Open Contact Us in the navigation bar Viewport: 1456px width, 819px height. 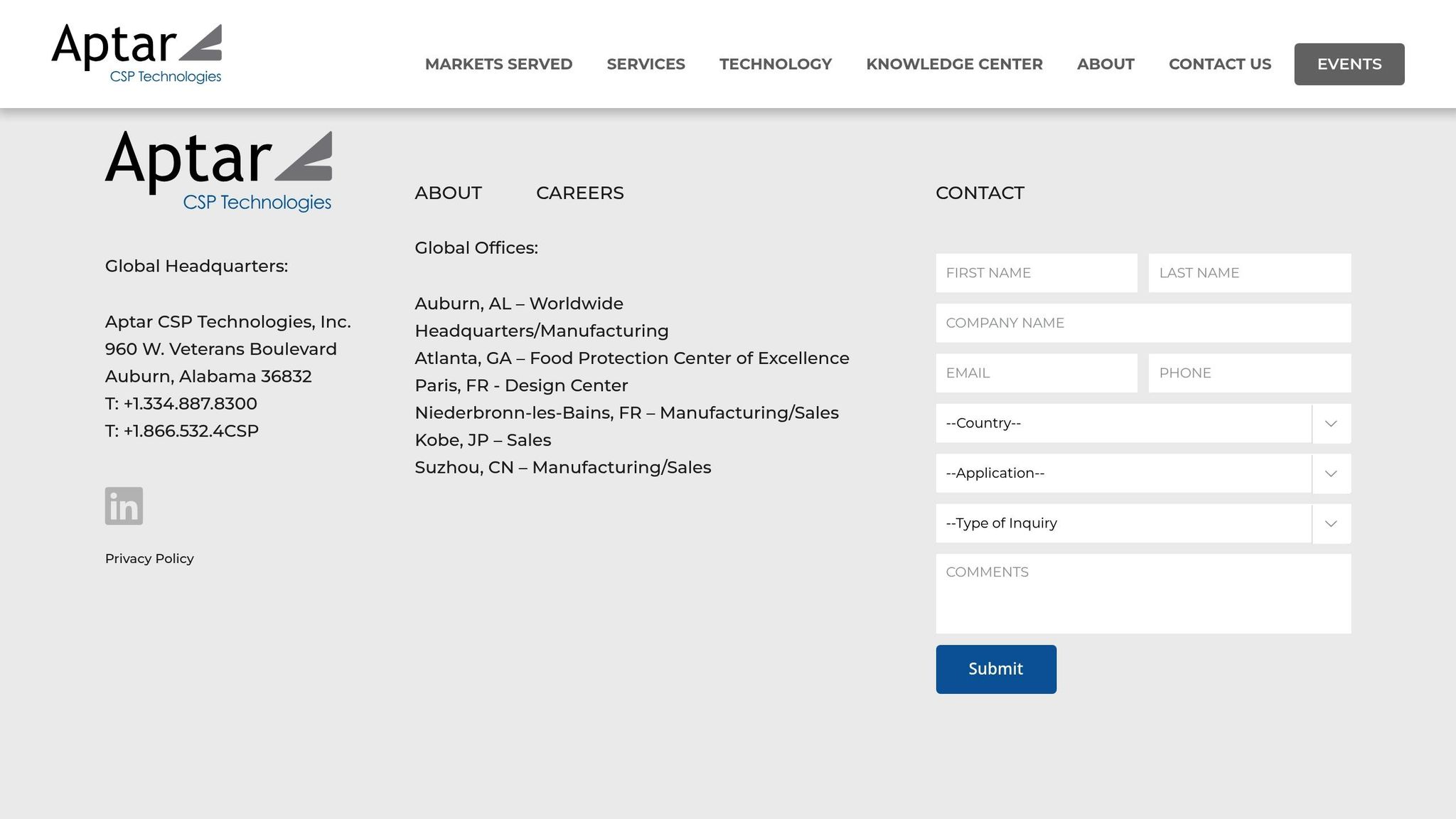(x=1220, y=64)
